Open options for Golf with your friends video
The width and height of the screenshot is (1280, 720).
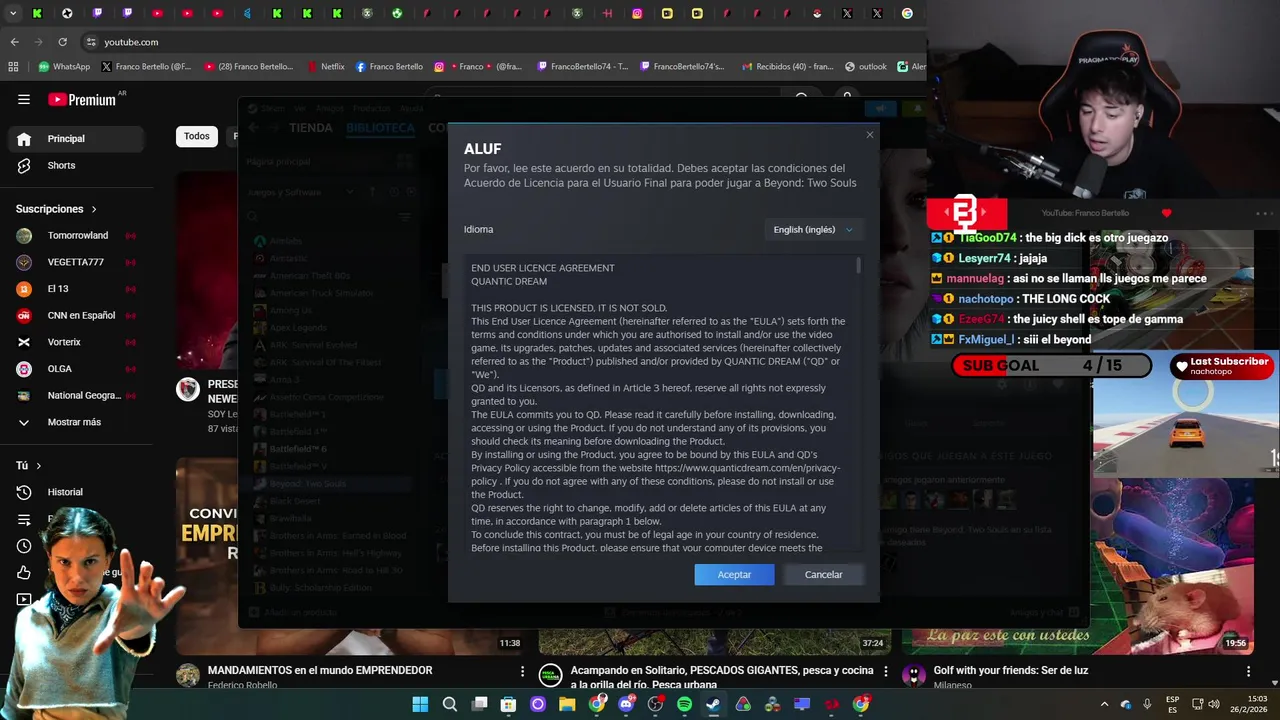(x=1248, y=672)
